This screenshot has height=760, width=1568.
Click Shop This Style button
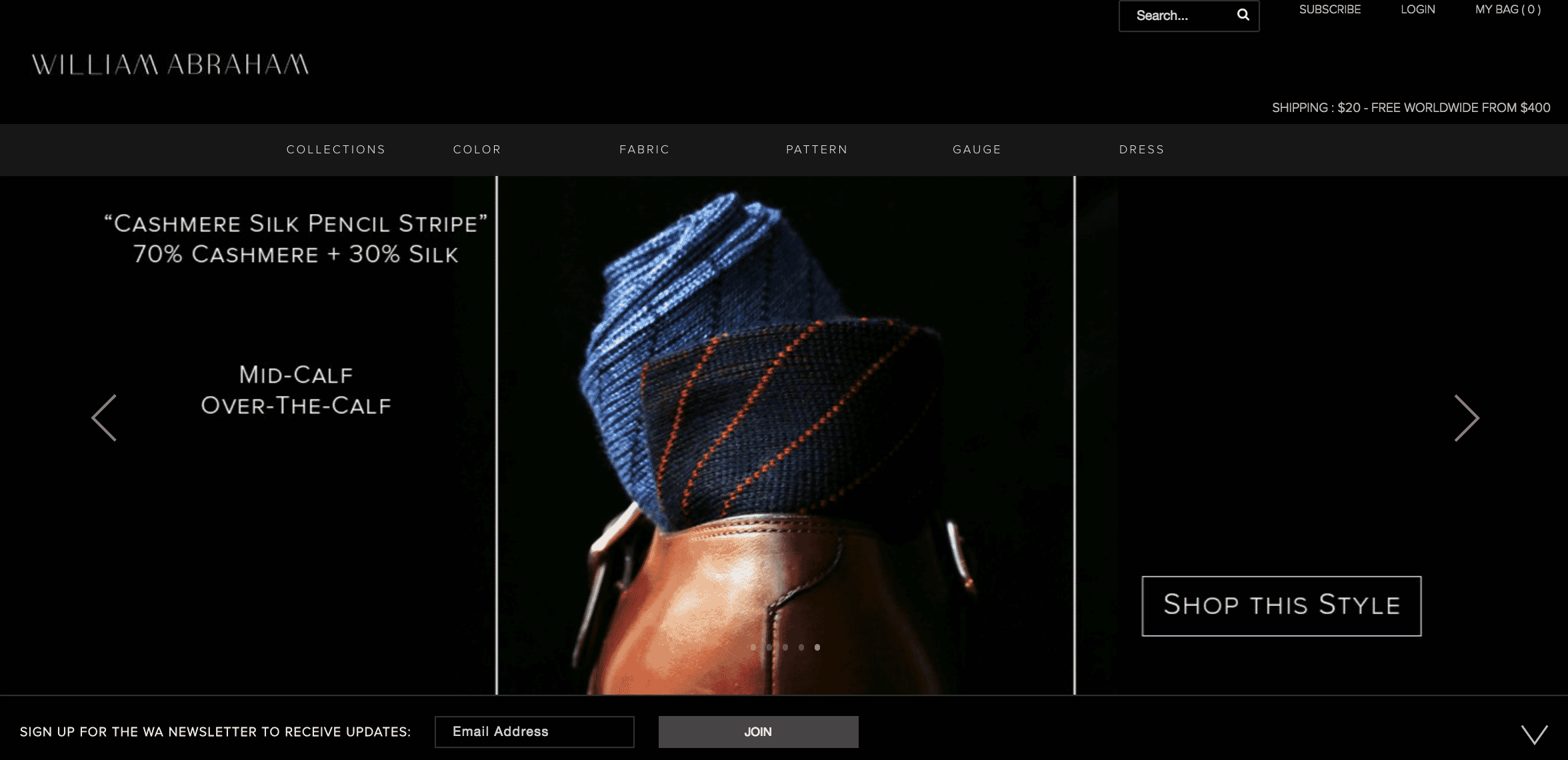pyautogui.click(x=1281, y=605)
